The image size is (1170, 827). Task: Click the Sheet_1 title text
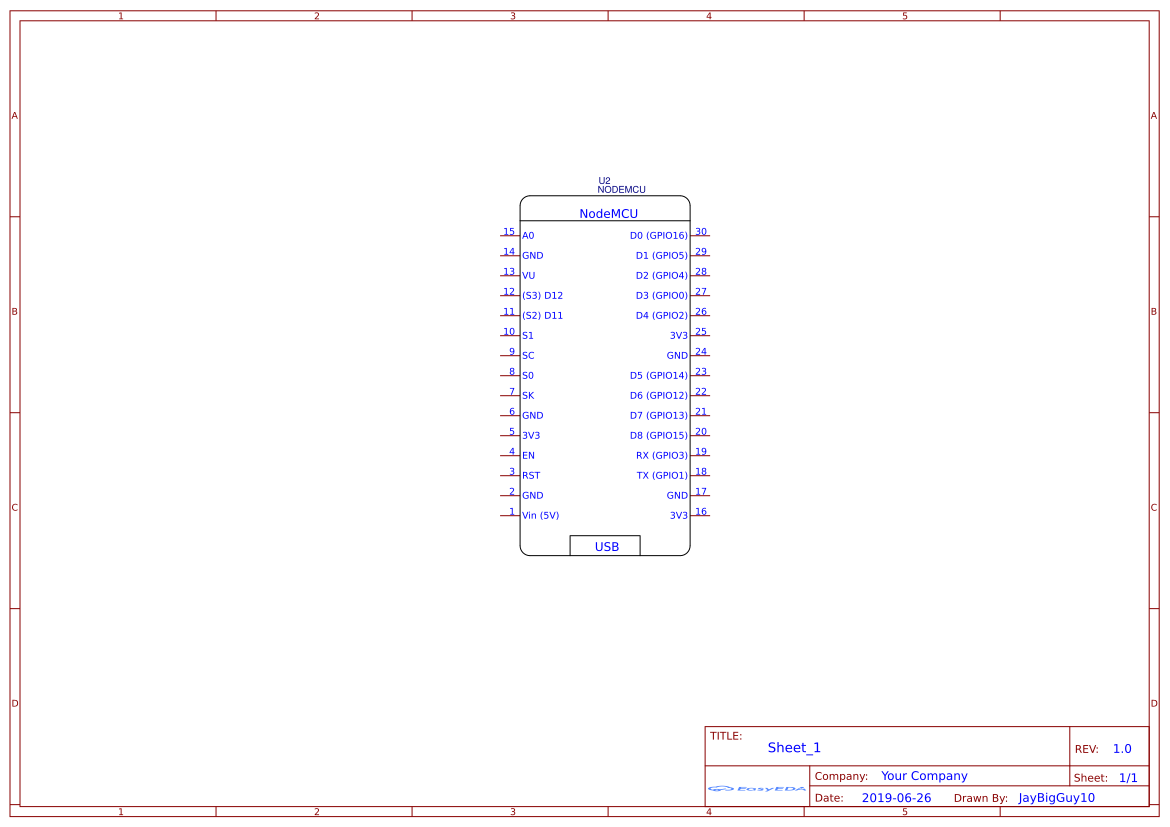pos(793,747)
